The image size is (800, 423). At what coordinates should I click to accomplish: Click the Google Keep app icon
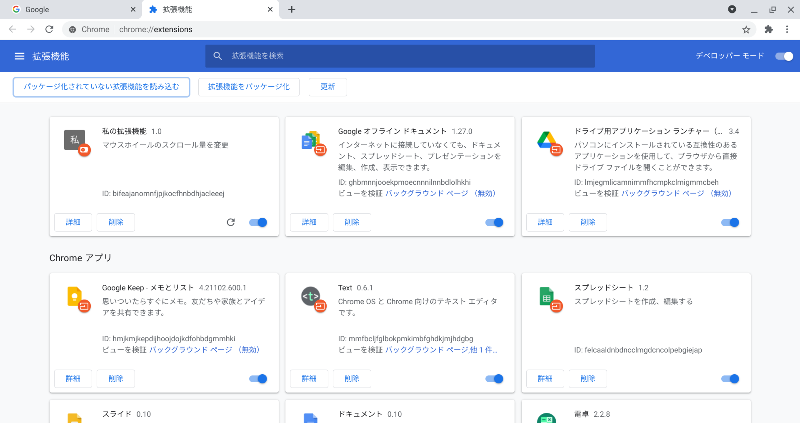pos(78,299)
